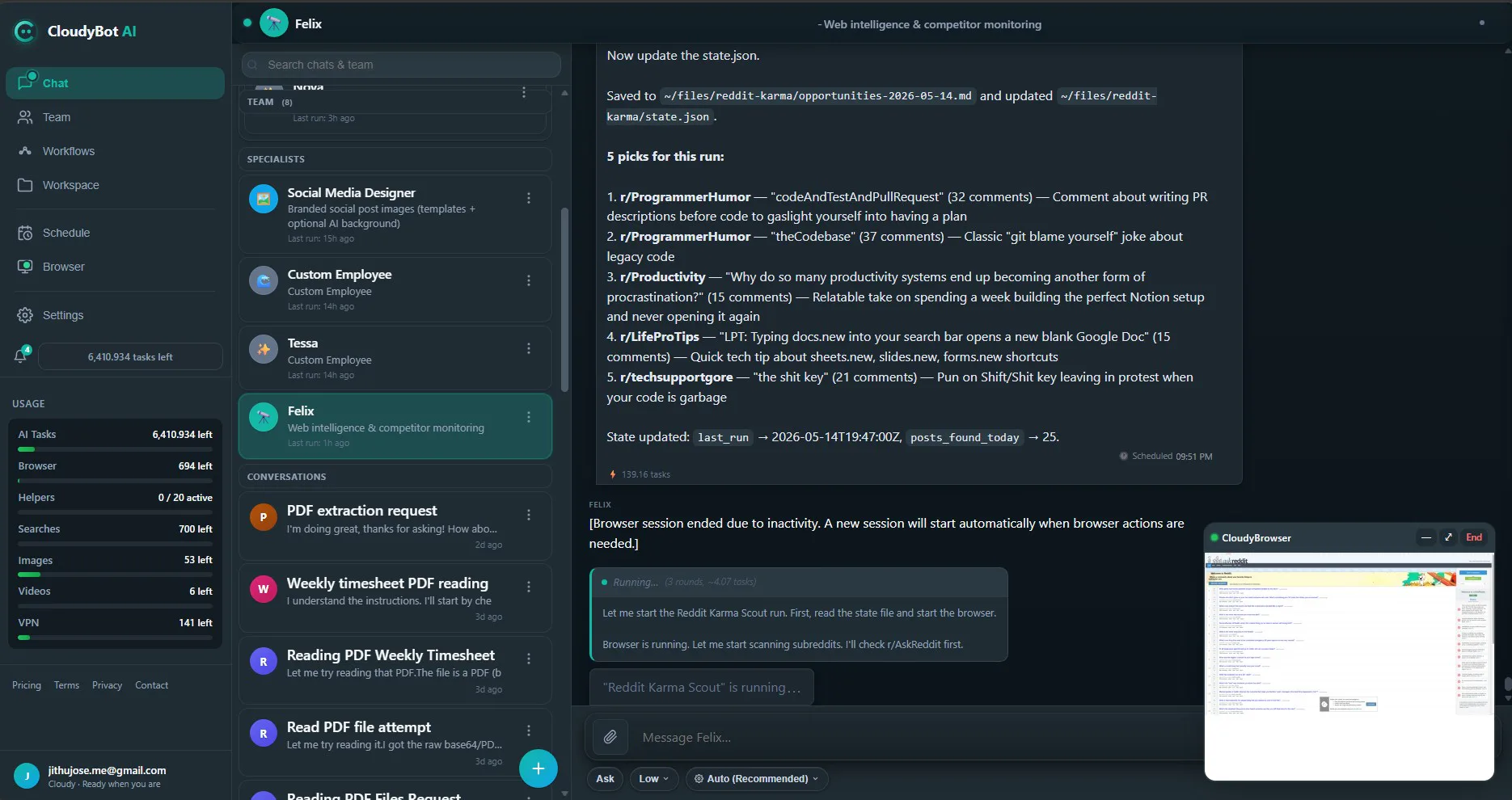Minimize the CloudyBrowser panel
Screen dimensions: 1512x800
click(1426, 537)
